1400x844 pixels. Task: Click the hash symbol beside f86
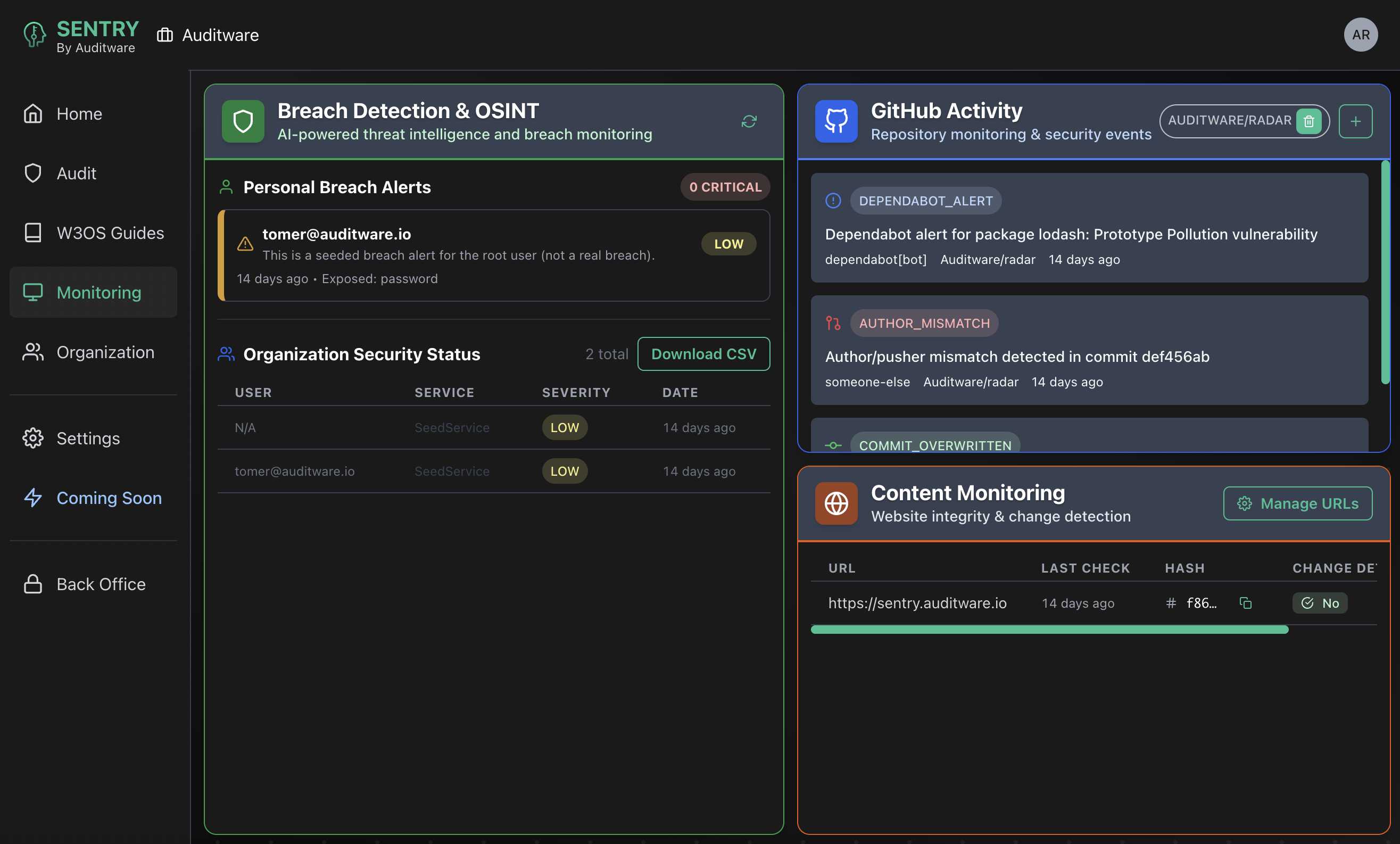(x=1171, y=603)
